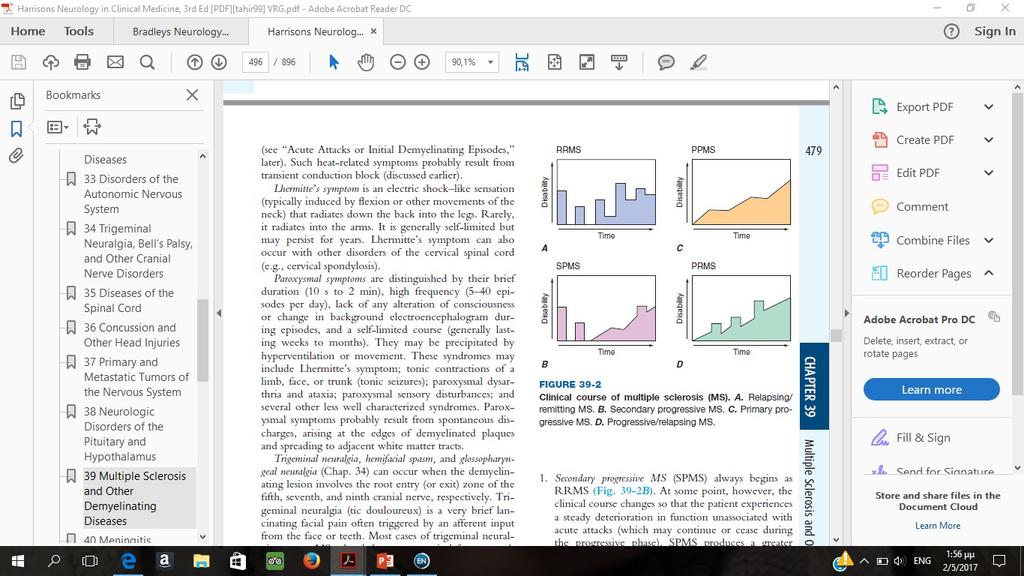
Task: Select bookmark 39 Multiple Sclerosis
Action: pyautogui.click(x=135, y=498)
